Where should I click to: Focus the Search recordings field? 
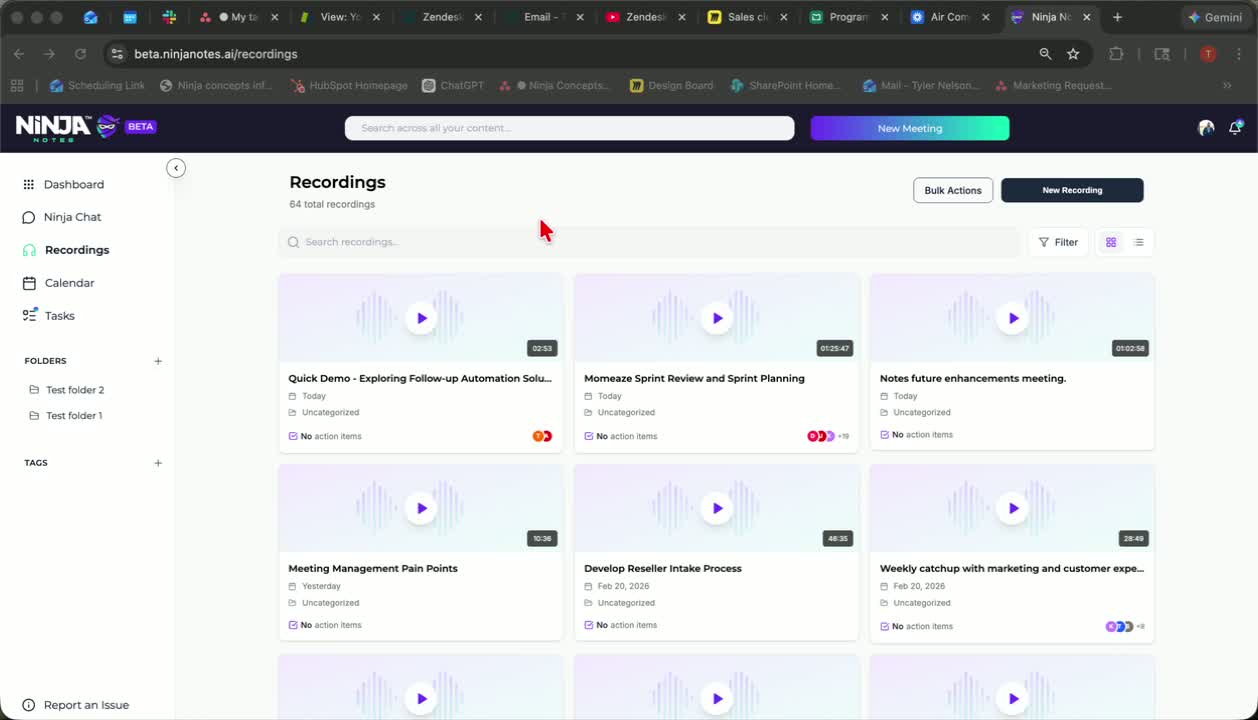649,242
